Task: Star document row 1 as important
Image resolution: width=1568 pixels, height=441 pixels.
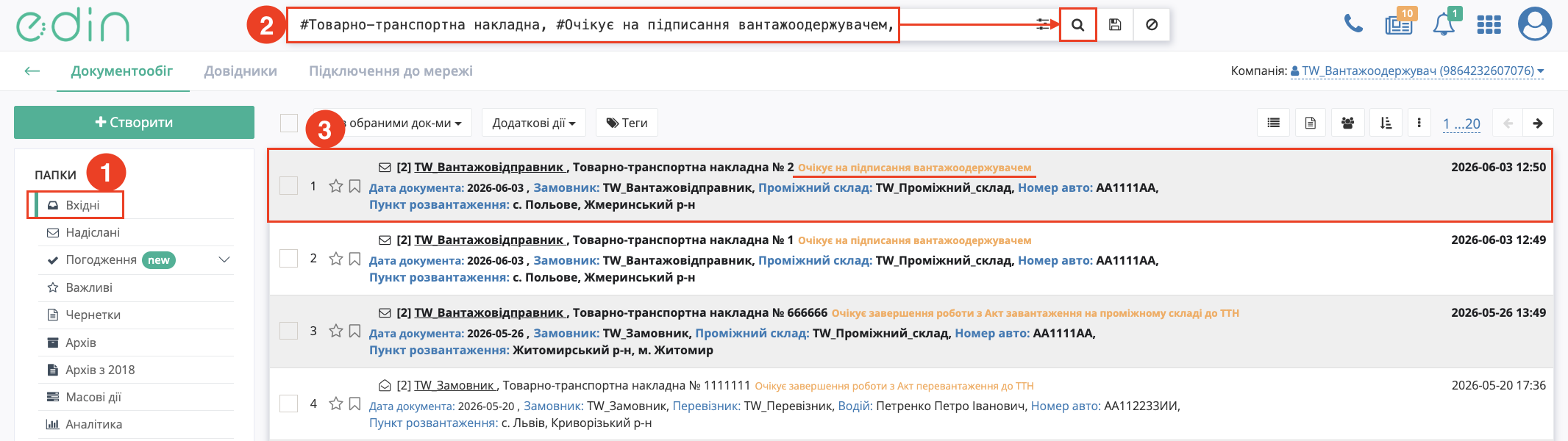Action: 336,186
